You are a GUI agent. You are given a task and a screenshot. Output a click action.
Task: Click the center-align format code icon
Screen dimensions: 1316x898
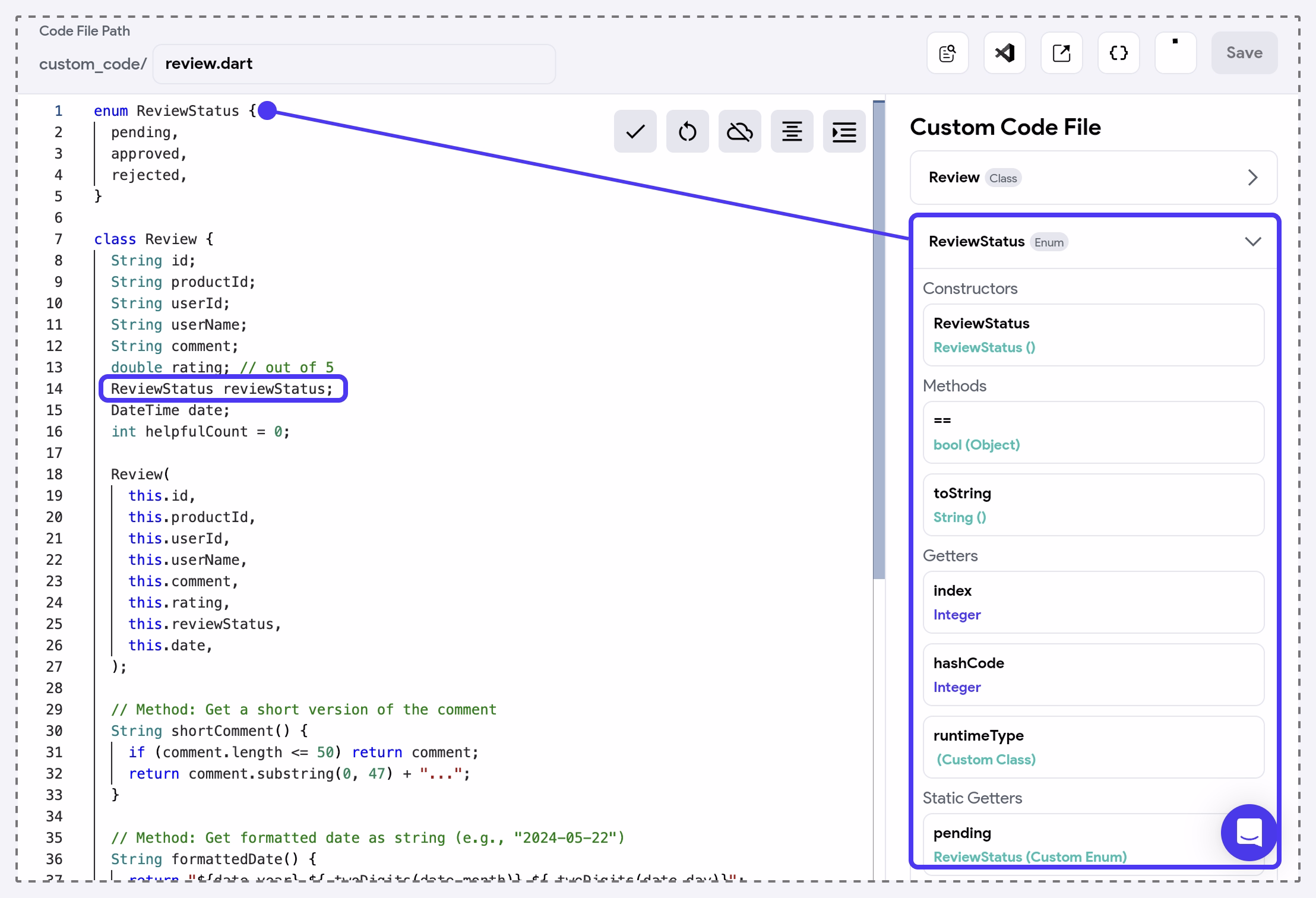tap(792, 131)
